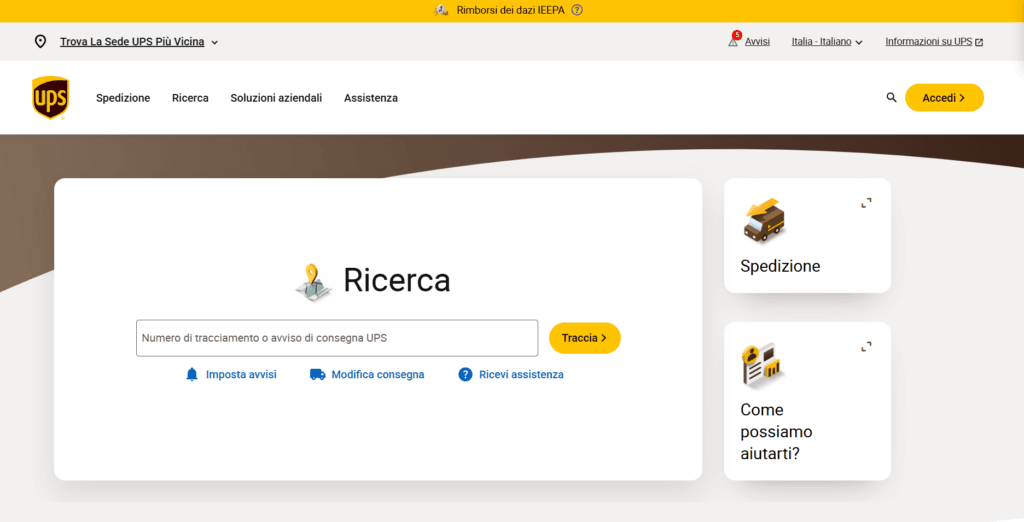Image resolution: width=1024 pixels, height=522 pixels.
Task: Open the Spedizione navigation menu
Action: coord(123,98)
